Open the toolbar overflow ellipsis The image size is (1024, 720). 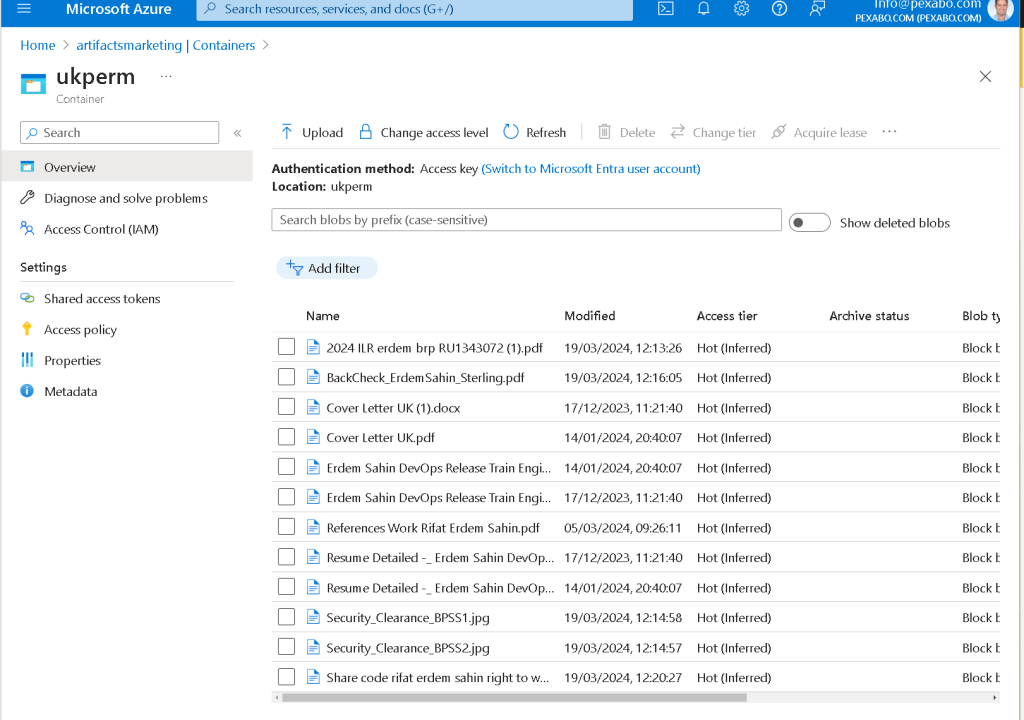(x=889, y=132)
